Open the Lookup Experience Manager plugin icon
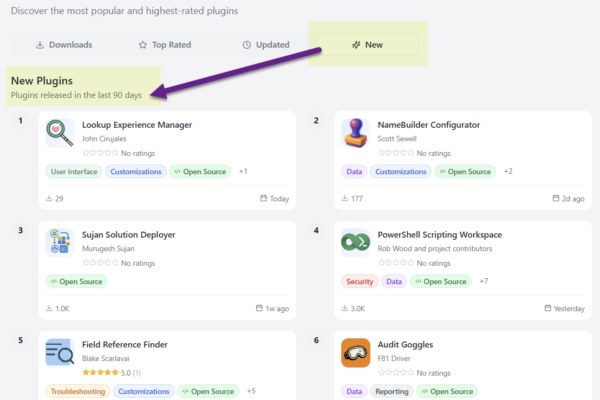The image size is (600, 400). tap(60, 133)
